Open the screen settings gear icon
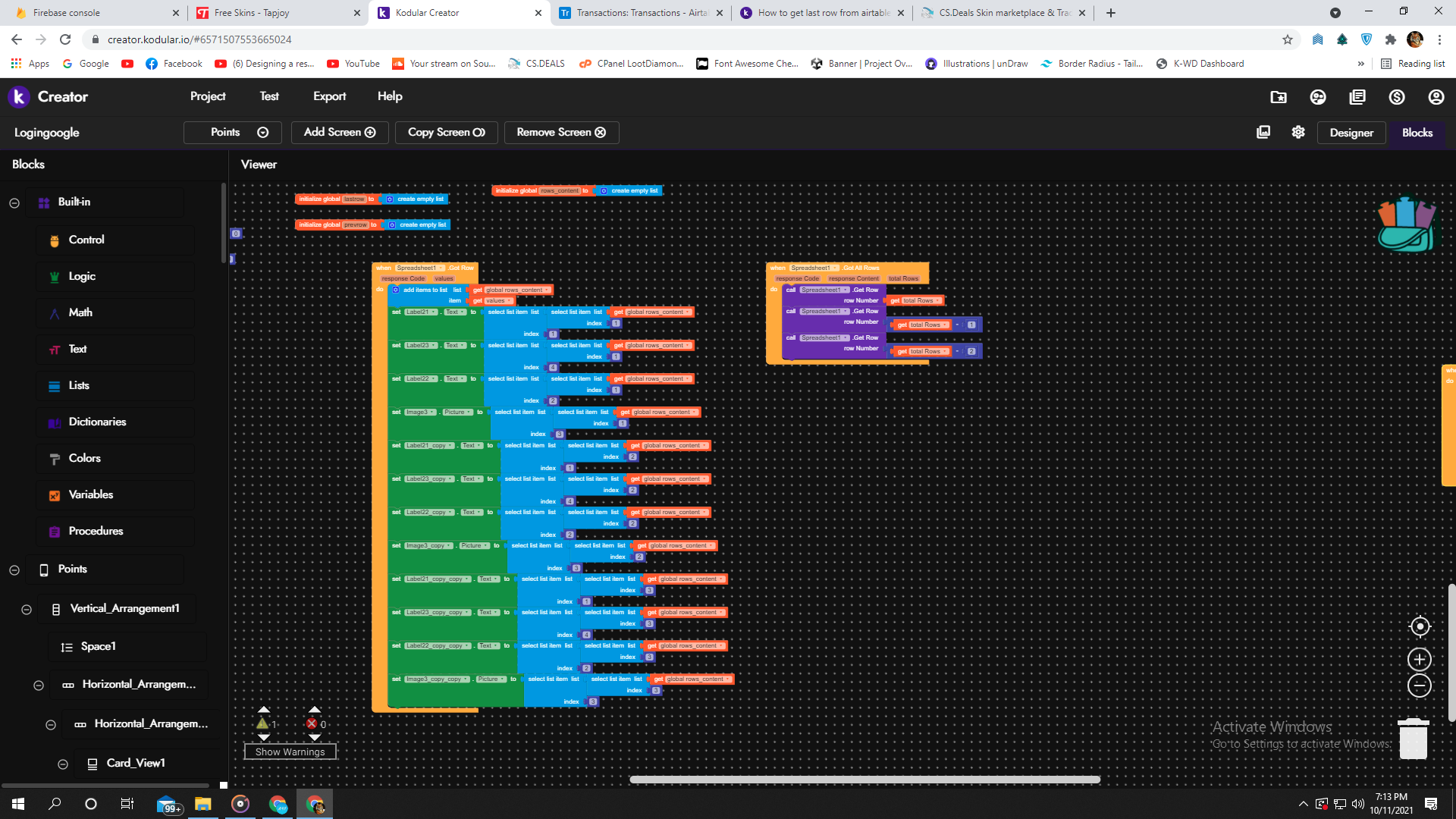This screenshot has width=1456, height=819. coord(1298,132)
